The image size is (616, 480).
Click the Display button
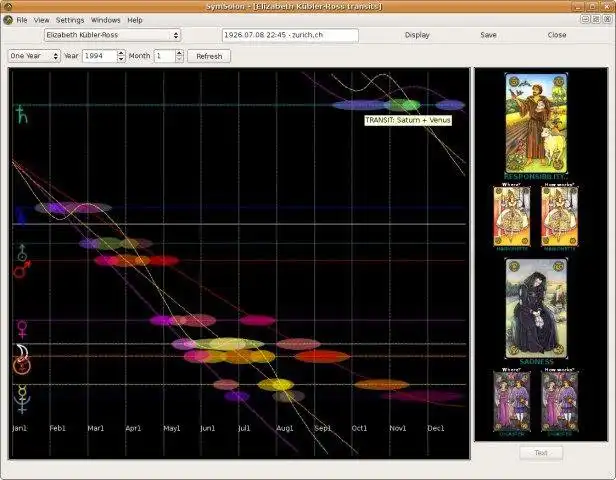click(418, 35)
